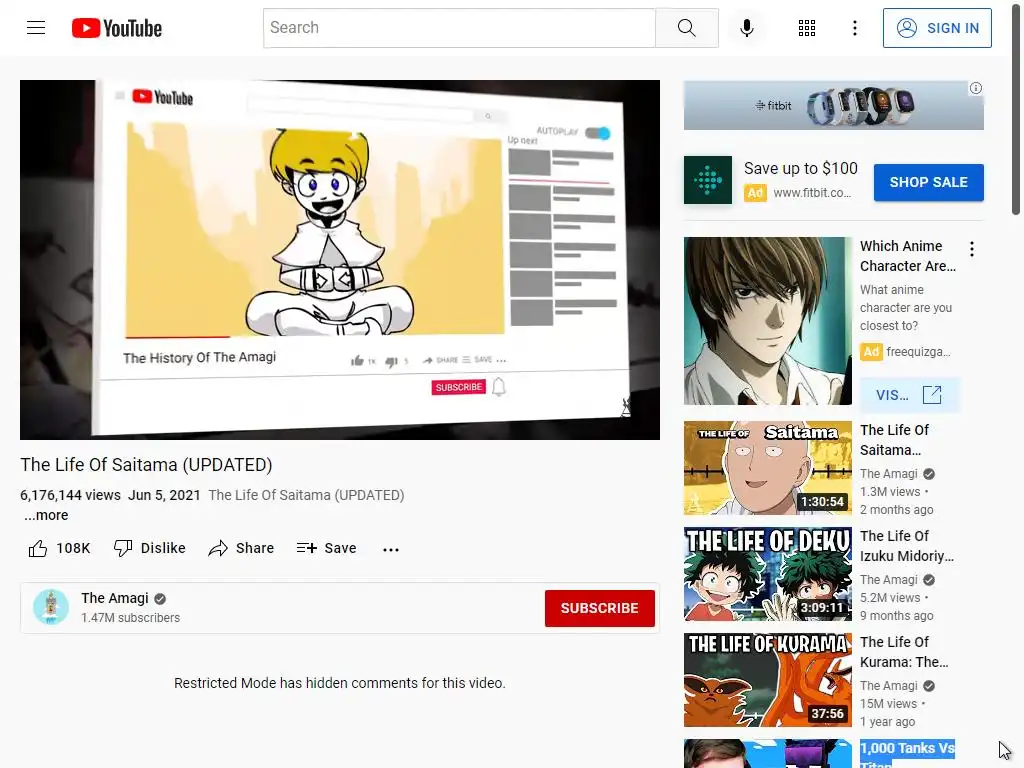Subscribe to The Amagi channel
1024x768 pixels.
coord(600,608)
